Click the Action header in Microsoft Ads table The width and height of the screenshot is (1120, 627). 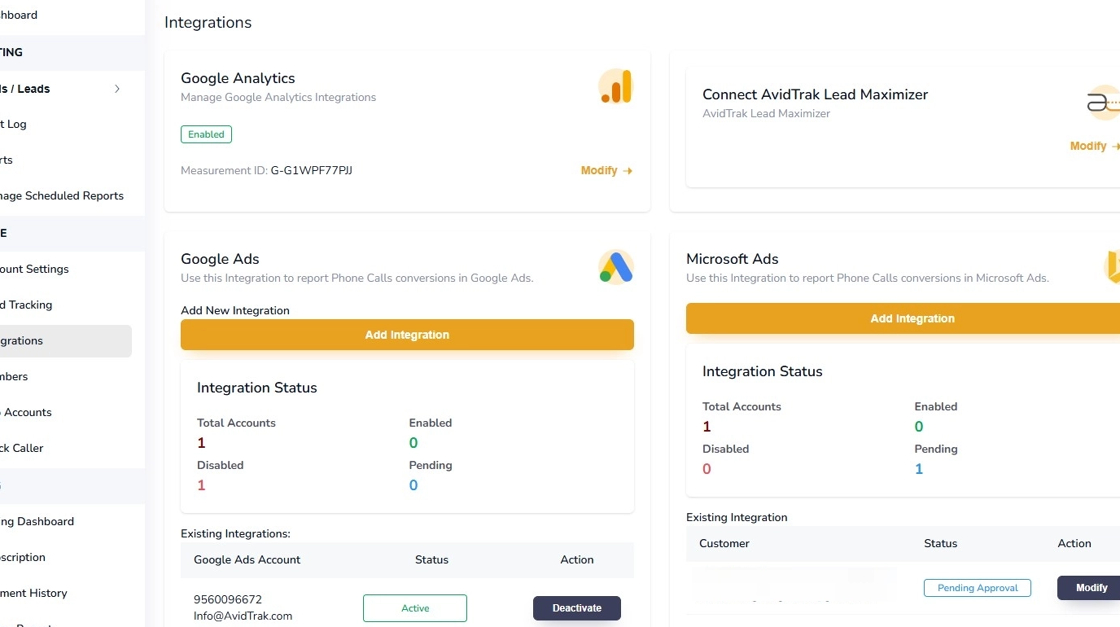tap(1074, 543)
